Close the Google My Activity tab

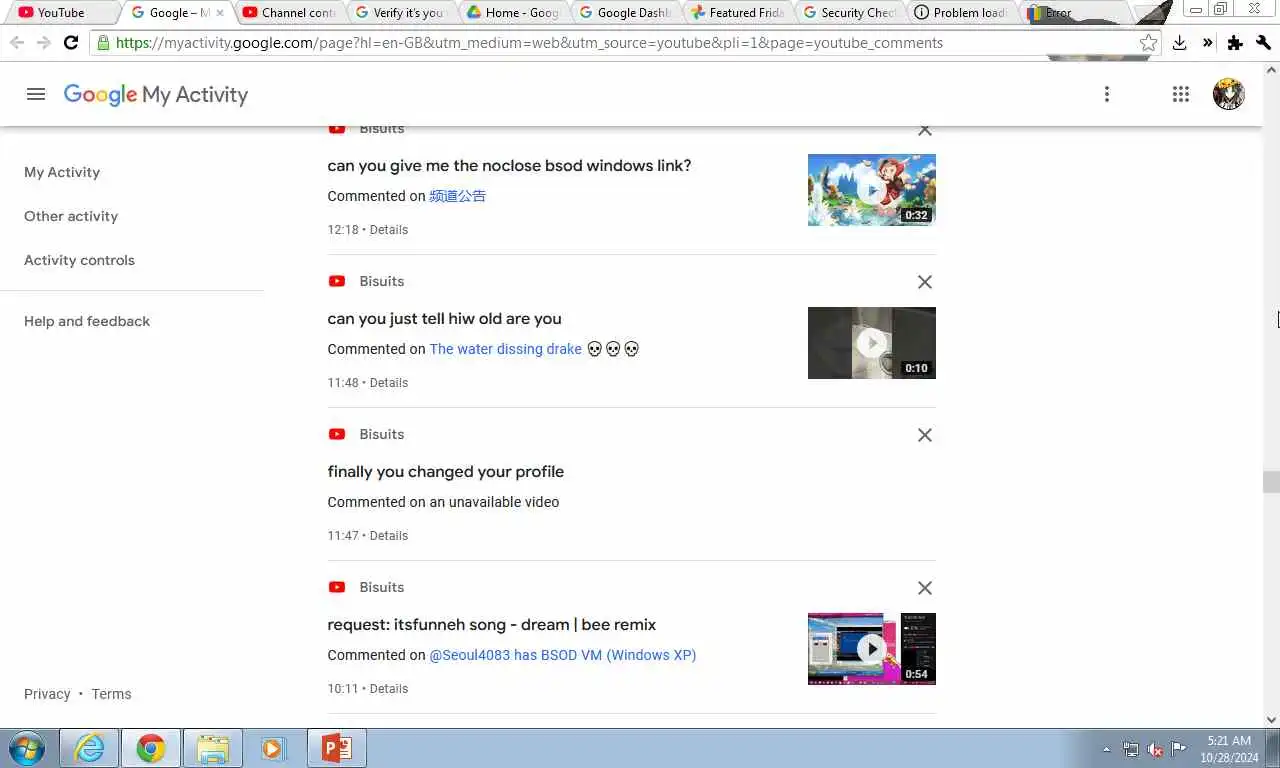coord(220,13)
